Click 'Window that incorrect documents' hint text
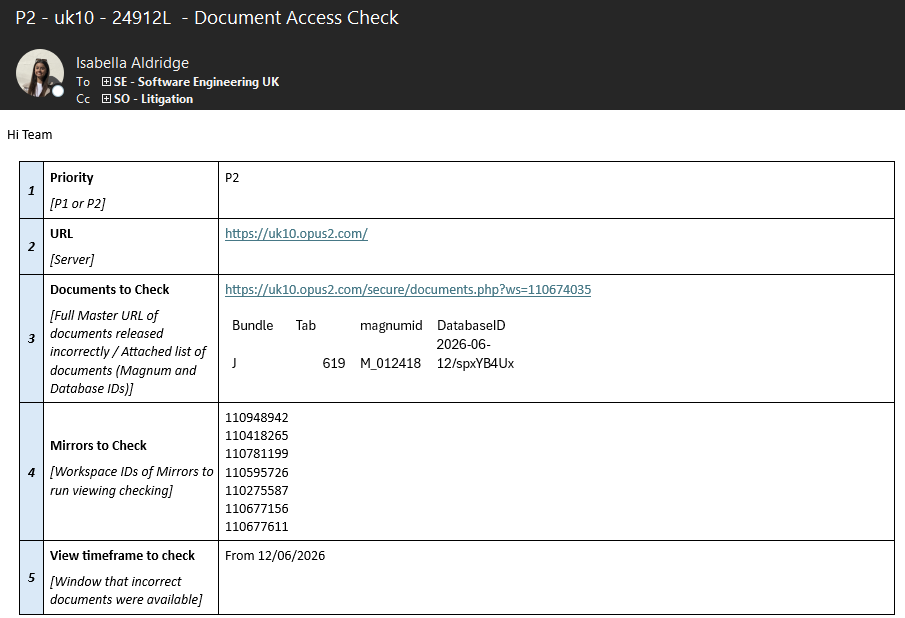Viewport: 905px width, 618px height. click(x=126, y=590)
